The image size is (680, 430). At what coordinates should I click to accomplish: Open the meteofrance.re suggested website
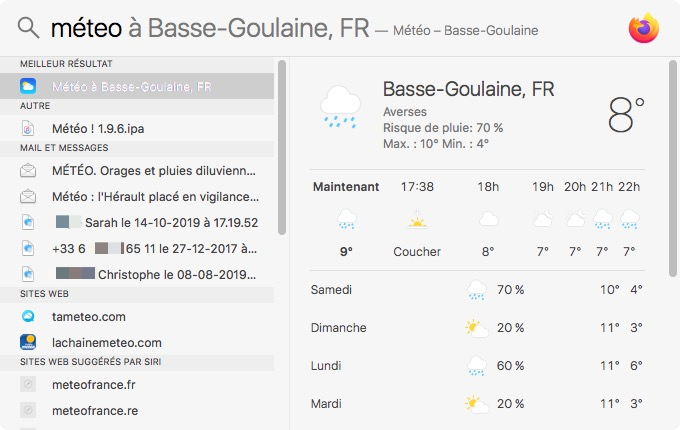tap(96, 409)
